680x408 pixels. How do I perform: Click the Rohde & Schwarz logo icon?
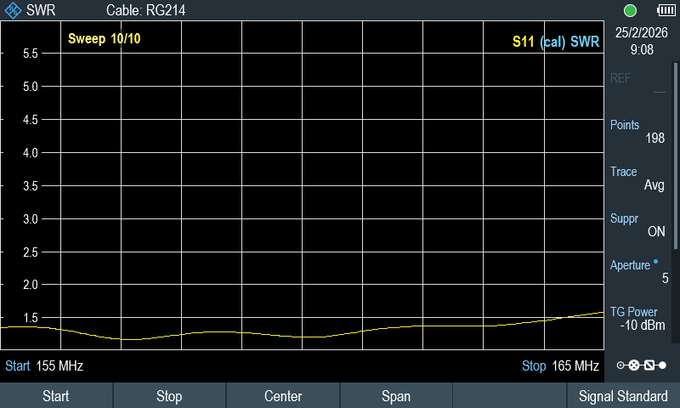coord(13,10)
